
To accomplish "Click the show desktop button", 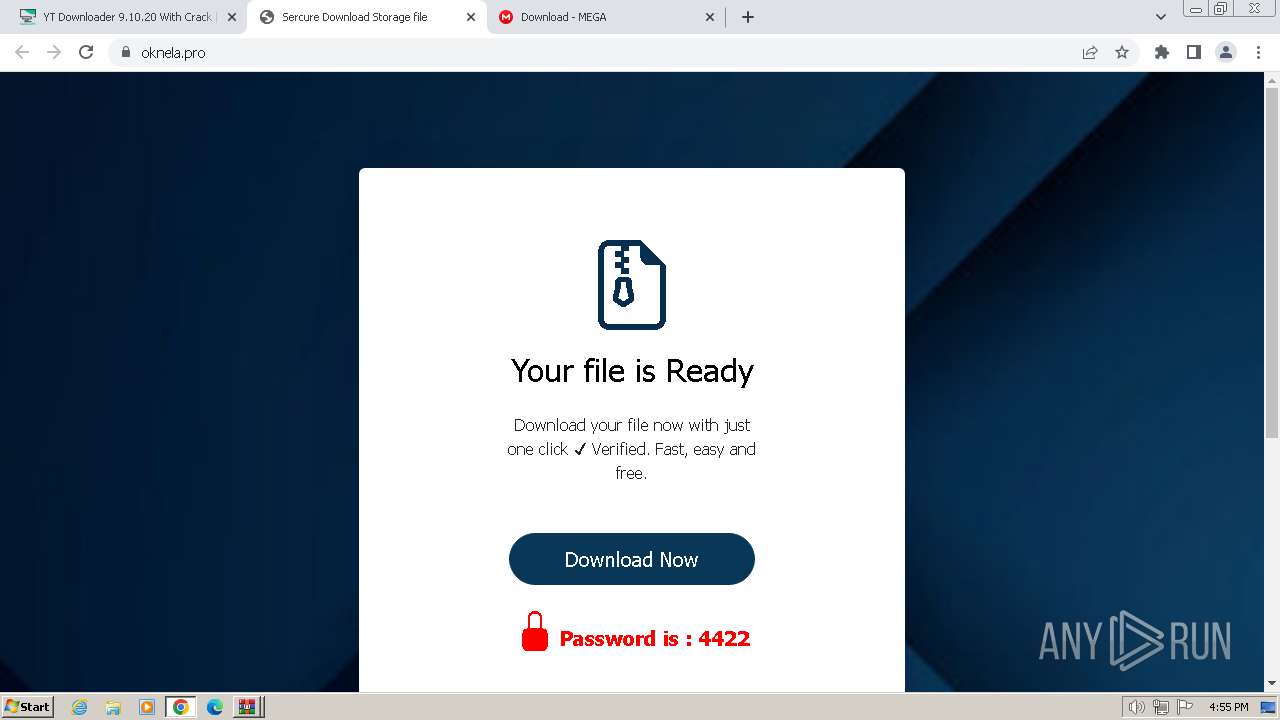I will point(1269,707).
